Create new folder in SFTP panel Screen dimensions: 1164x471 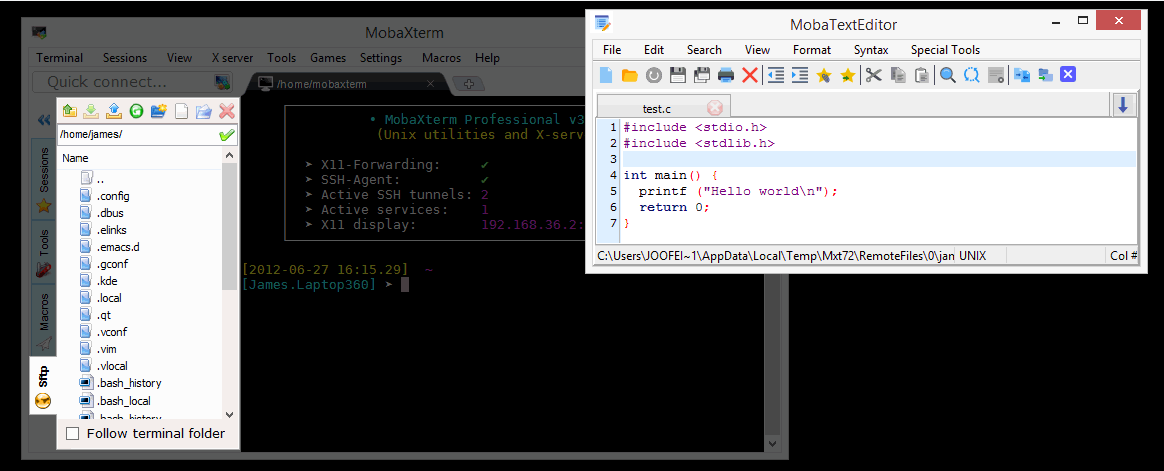click(158, 111)
